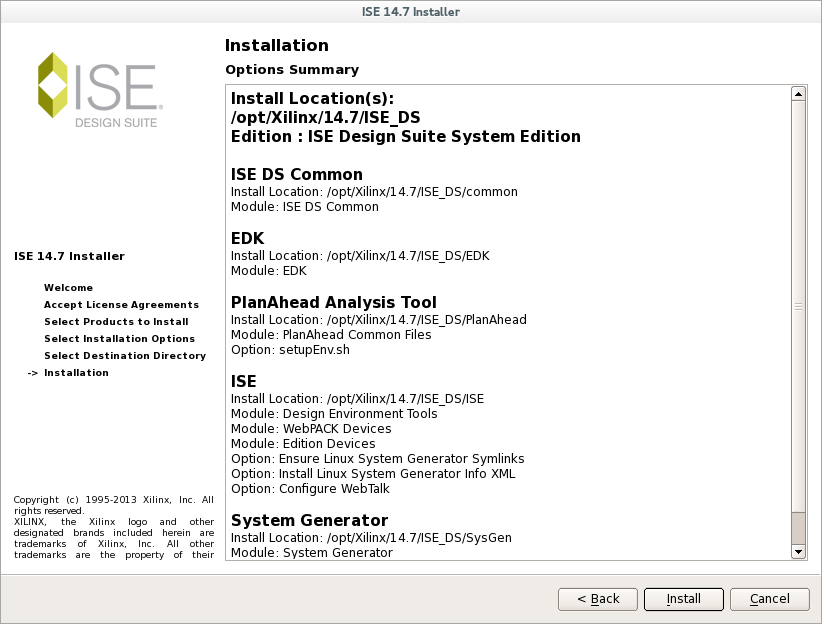The height and width of the screenshot is (624, 822).
Task: Select the Accept License Agreements step
Action: click(122, 305)
